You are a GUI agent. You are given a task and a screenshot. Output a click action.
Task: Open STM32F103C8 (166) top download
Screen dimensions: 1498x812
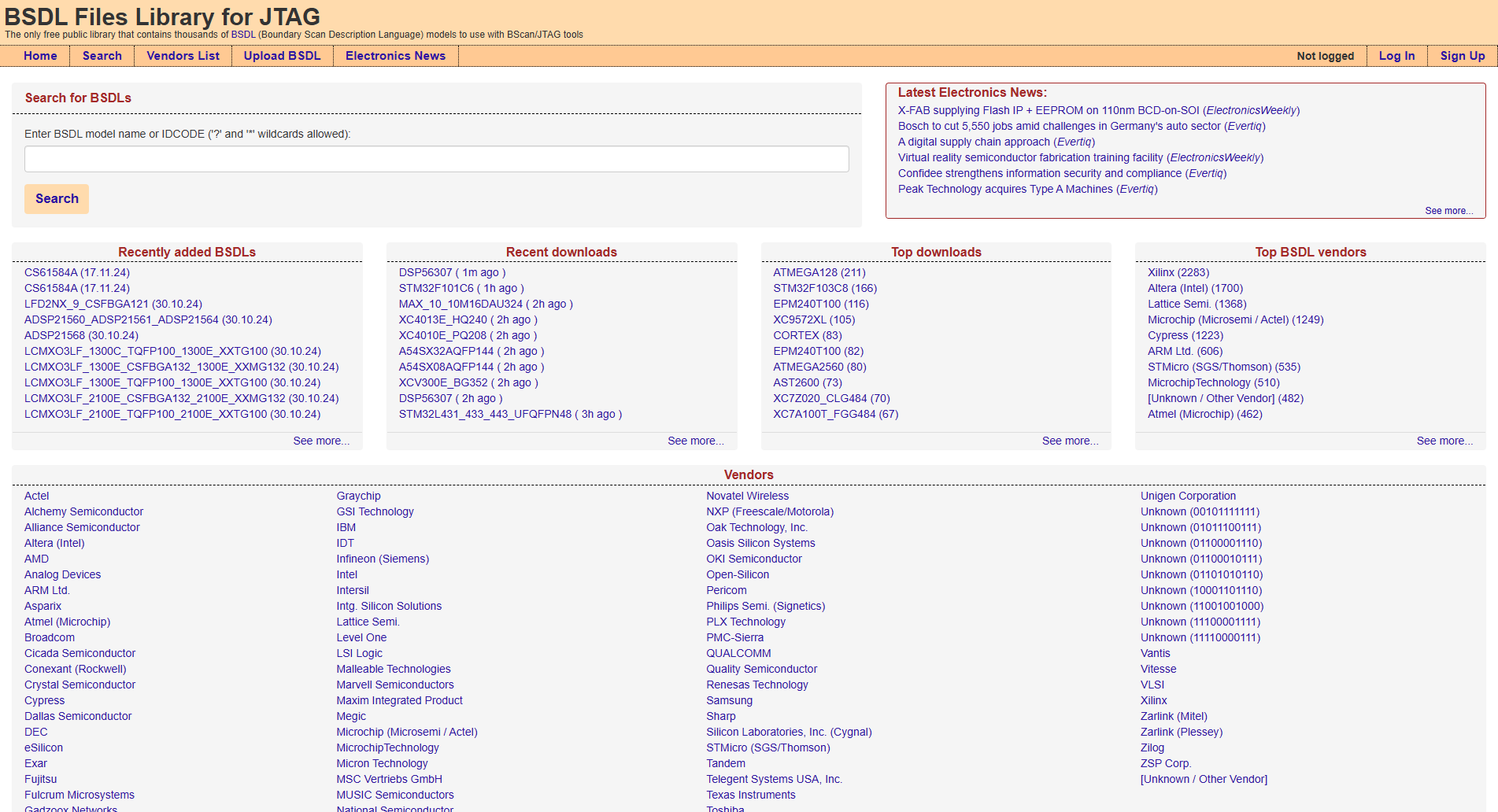pyautogui.click(x=825, y=288)
